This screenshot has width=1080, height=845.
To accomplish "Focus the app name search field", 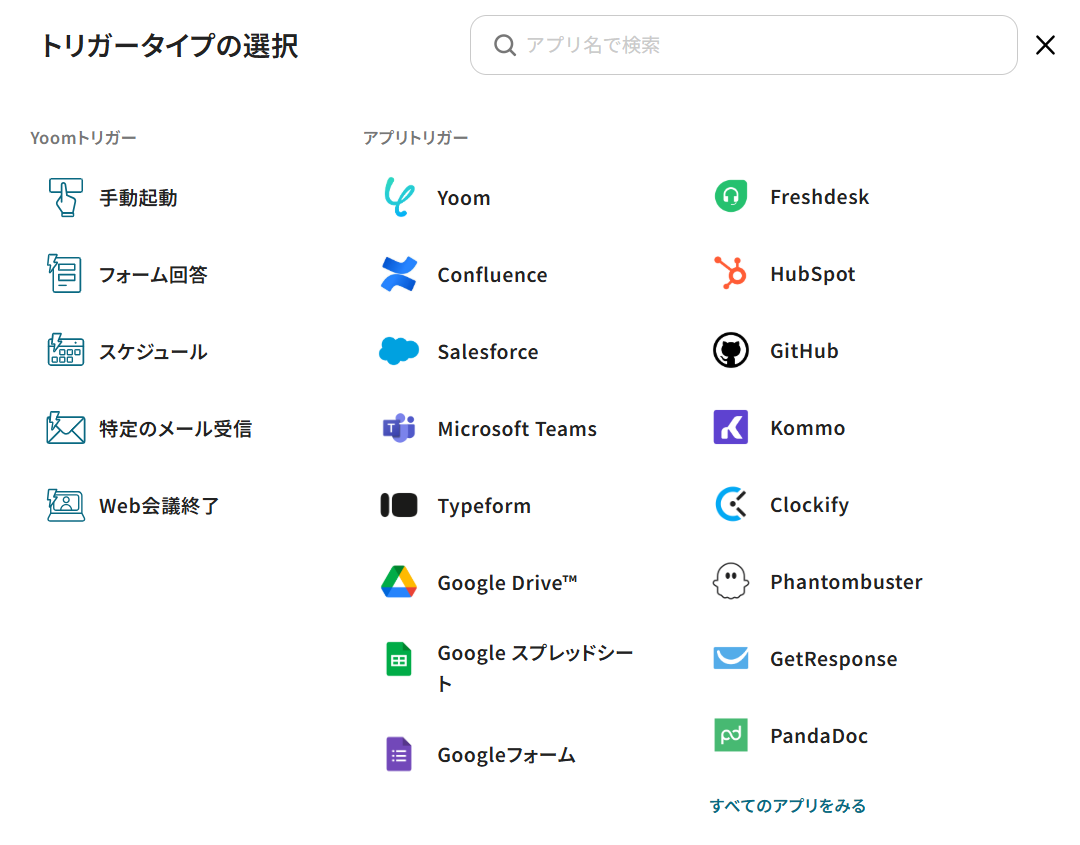I will 743,45.
